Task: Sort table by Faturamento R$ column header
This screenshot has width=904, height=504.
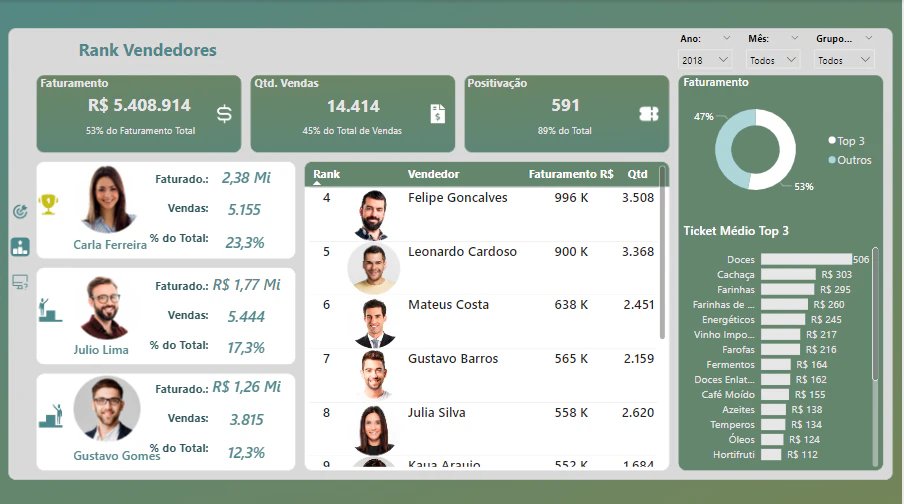Action: (571, 174)
